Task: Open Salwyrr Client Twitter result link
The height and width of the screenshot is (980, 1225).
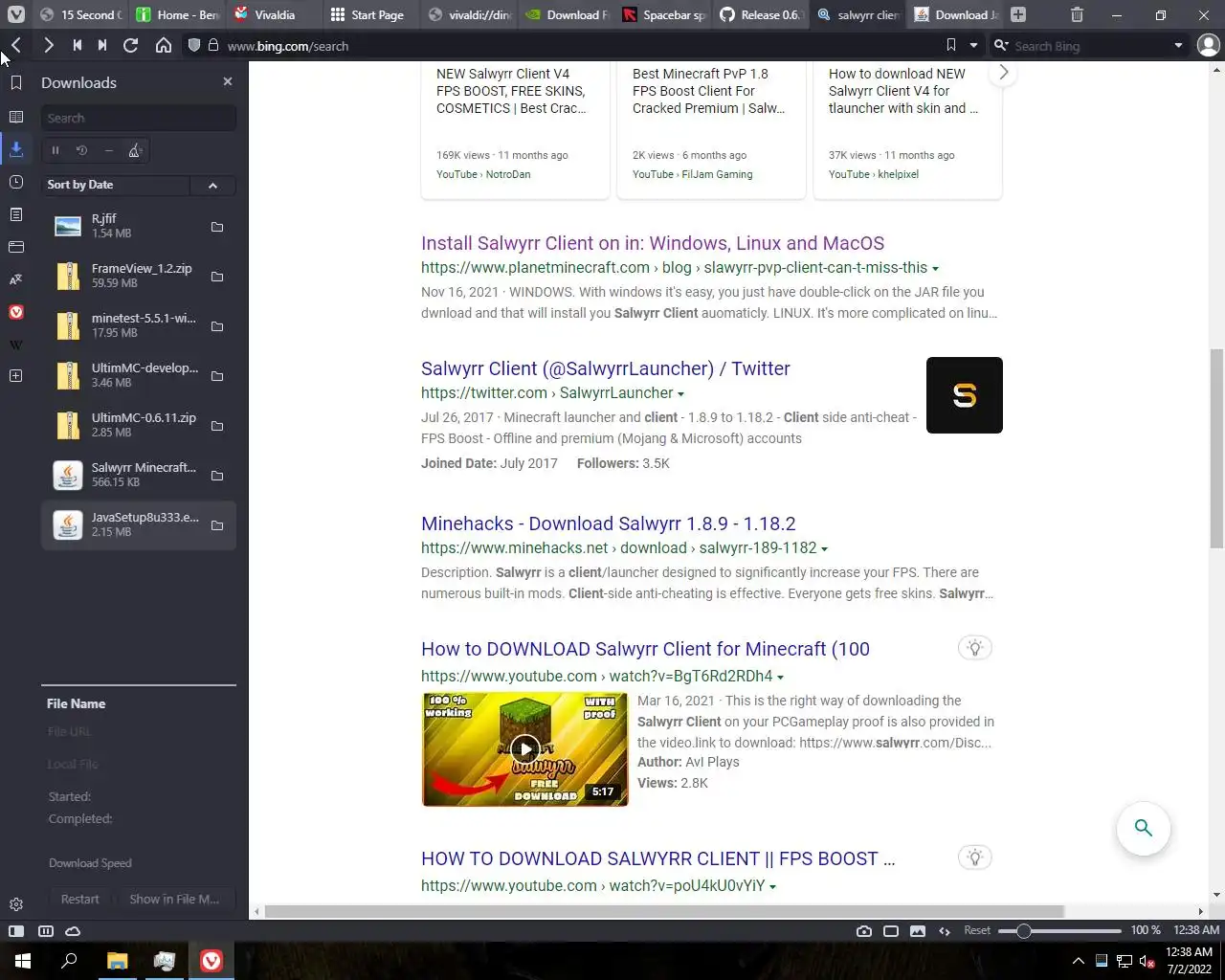Action: (606, 368)
